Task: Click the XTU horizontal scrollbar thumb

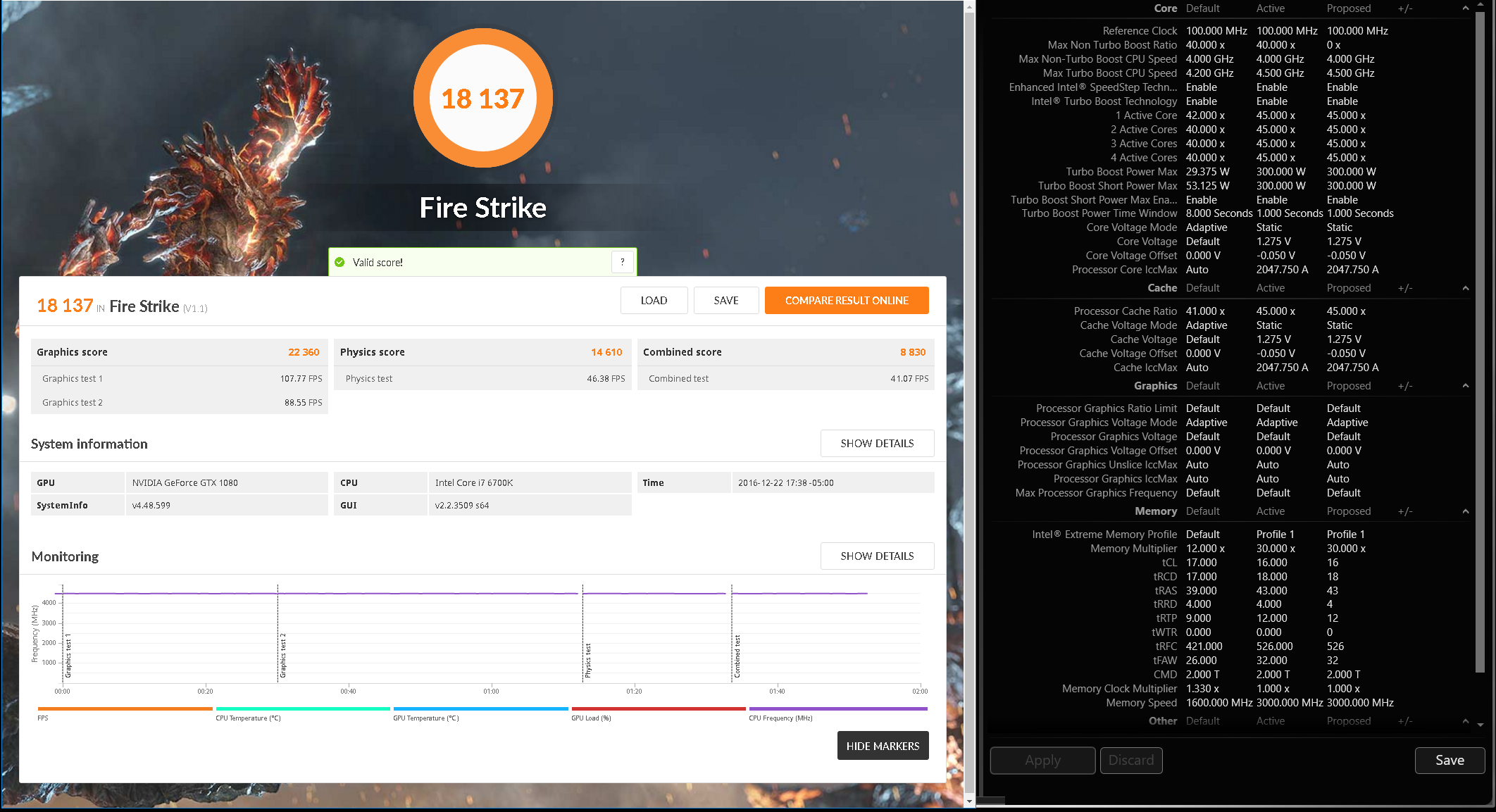Action: click(990, 800)
